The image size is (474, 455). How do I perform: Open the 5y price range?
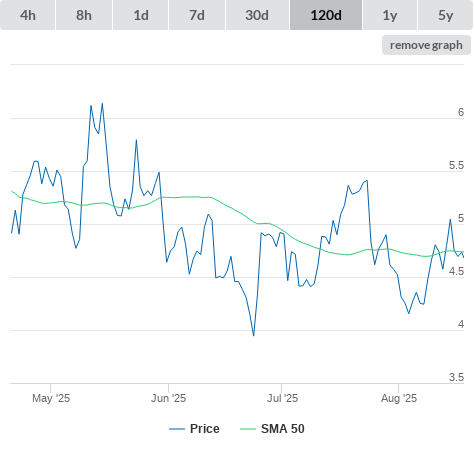point(446,15)
